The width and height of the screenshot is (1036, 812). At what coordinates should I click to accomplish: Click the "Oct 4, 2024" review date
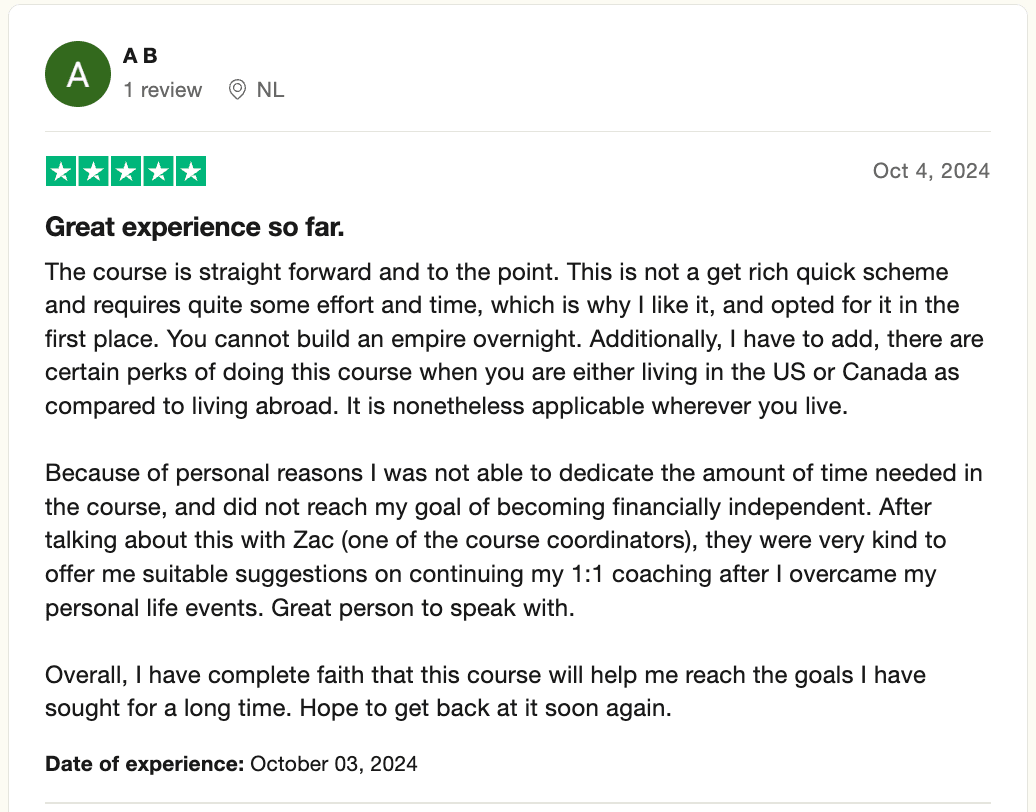click(x=931, y=171)
